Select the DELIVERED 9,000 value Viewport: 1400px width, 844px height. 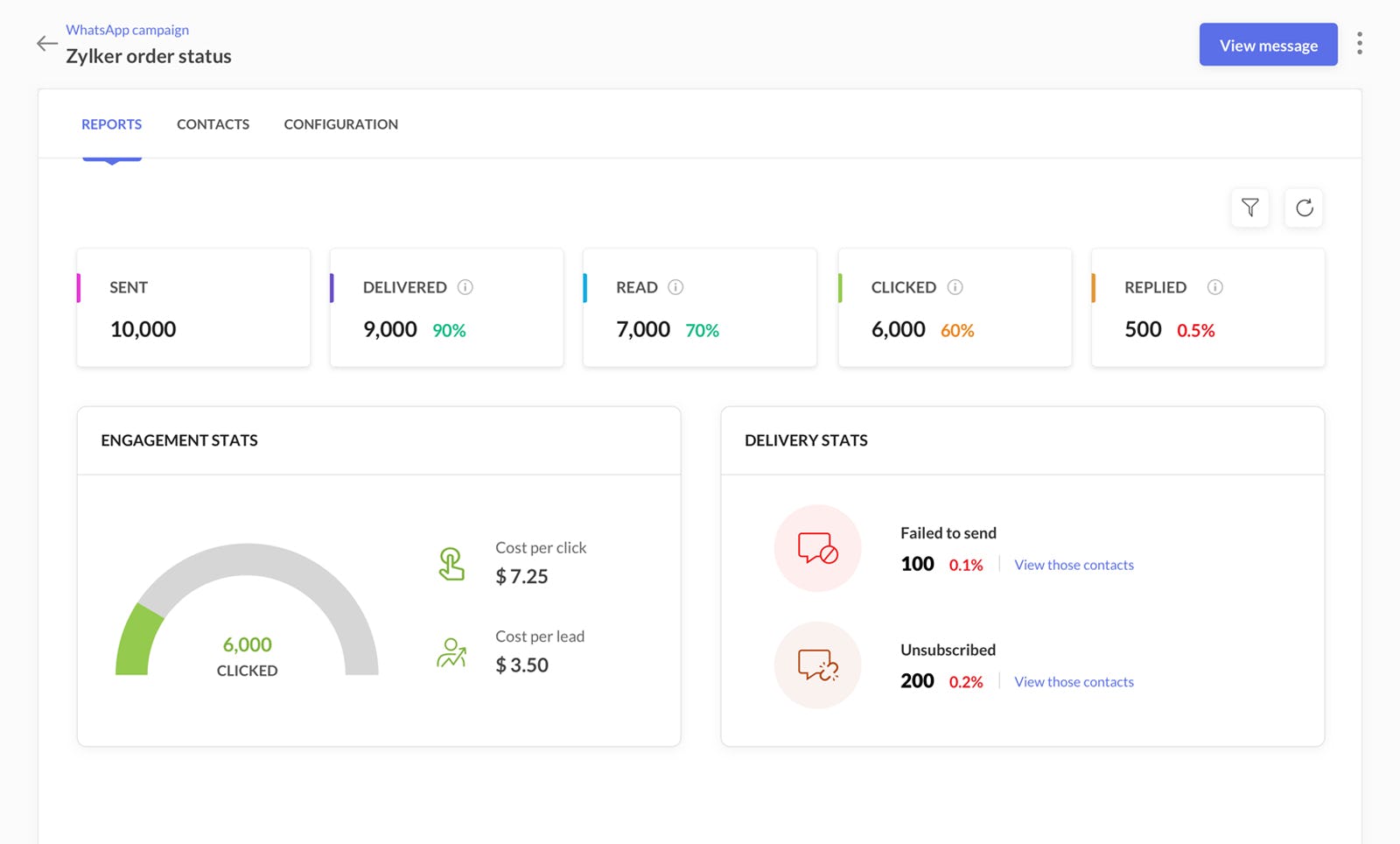390,329
